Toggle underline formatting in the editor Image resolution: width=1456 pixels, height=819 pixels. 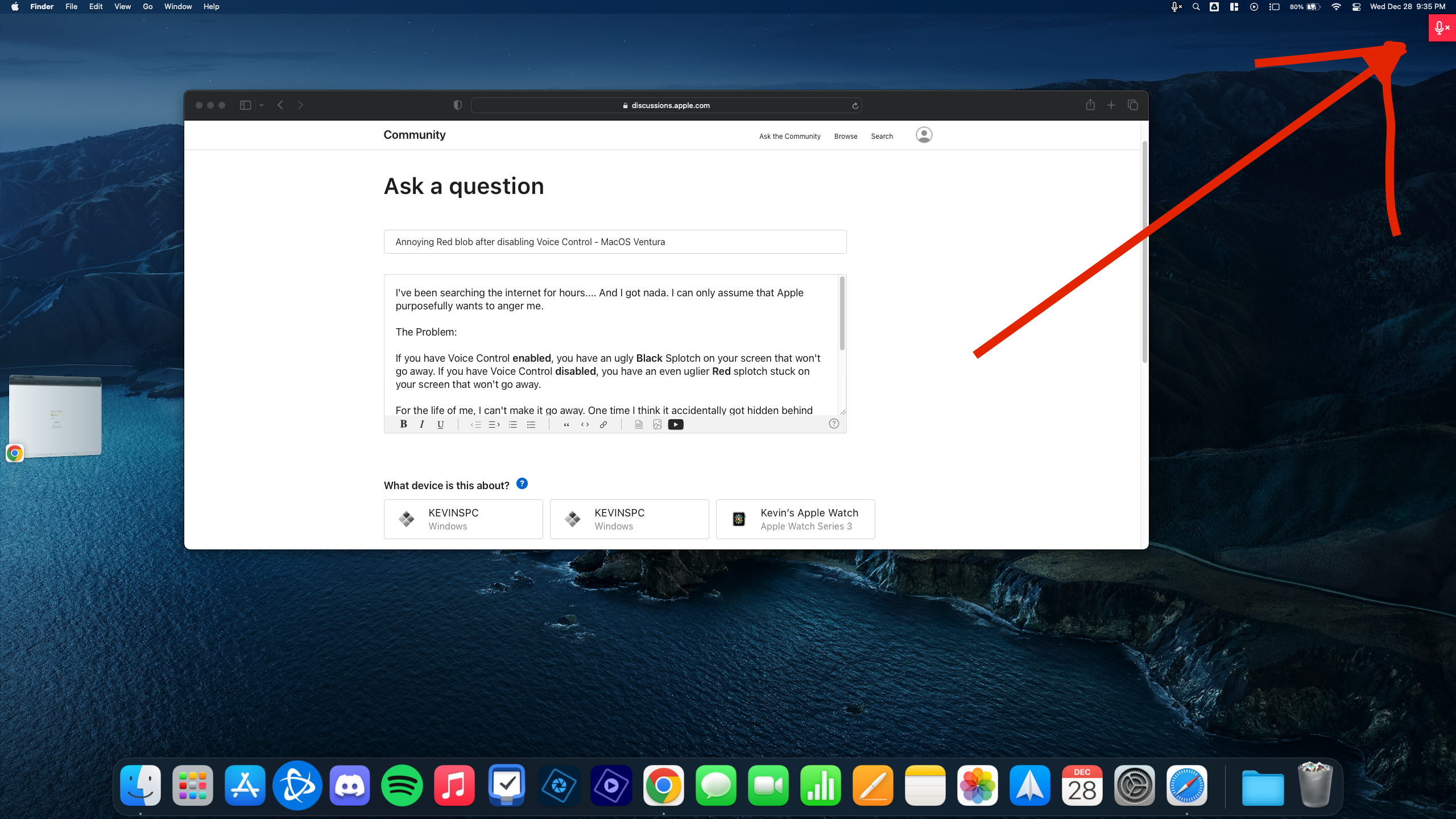(x=440, y=424)
